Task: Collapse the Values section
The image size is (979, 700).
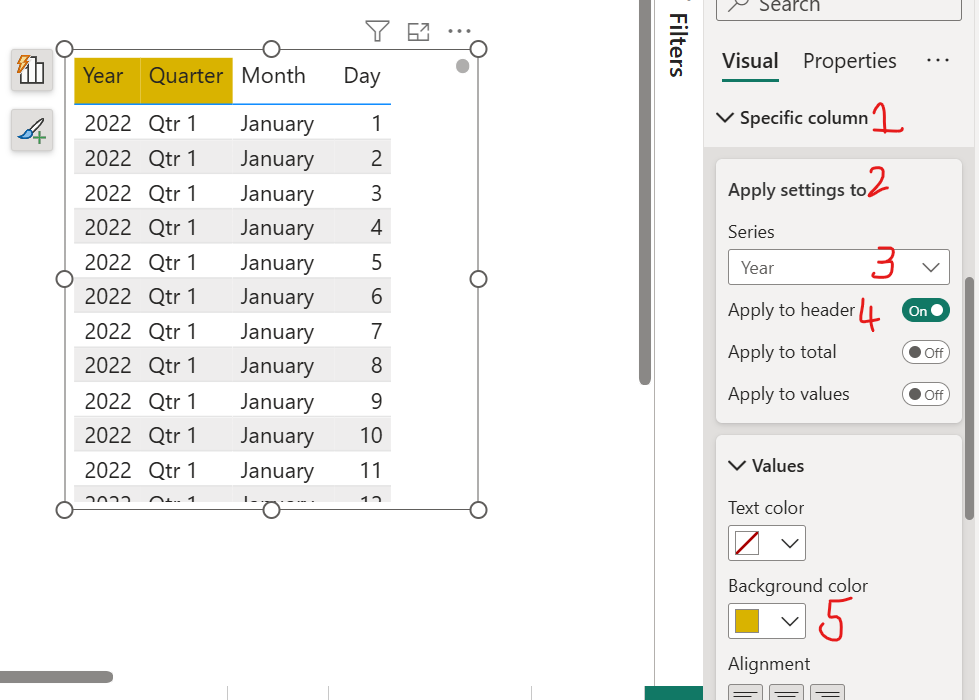Action: pos(737,465)
